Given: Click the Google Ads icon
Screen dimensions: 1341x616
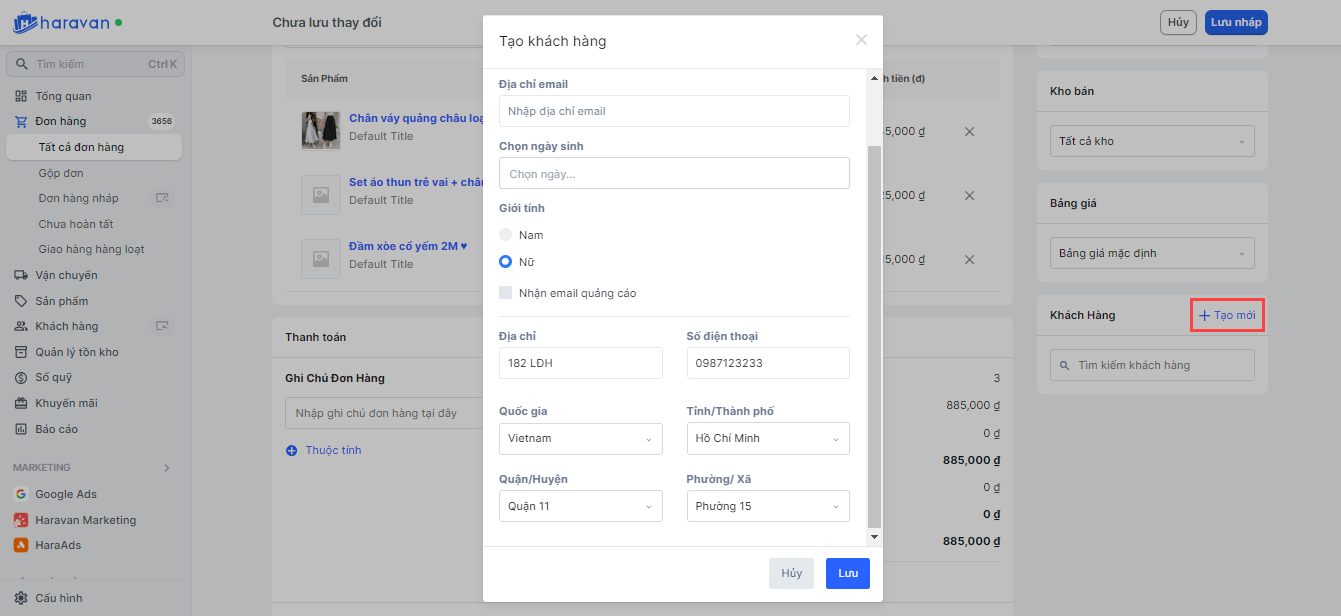Looking at the screenshot, I should (21, 494).
